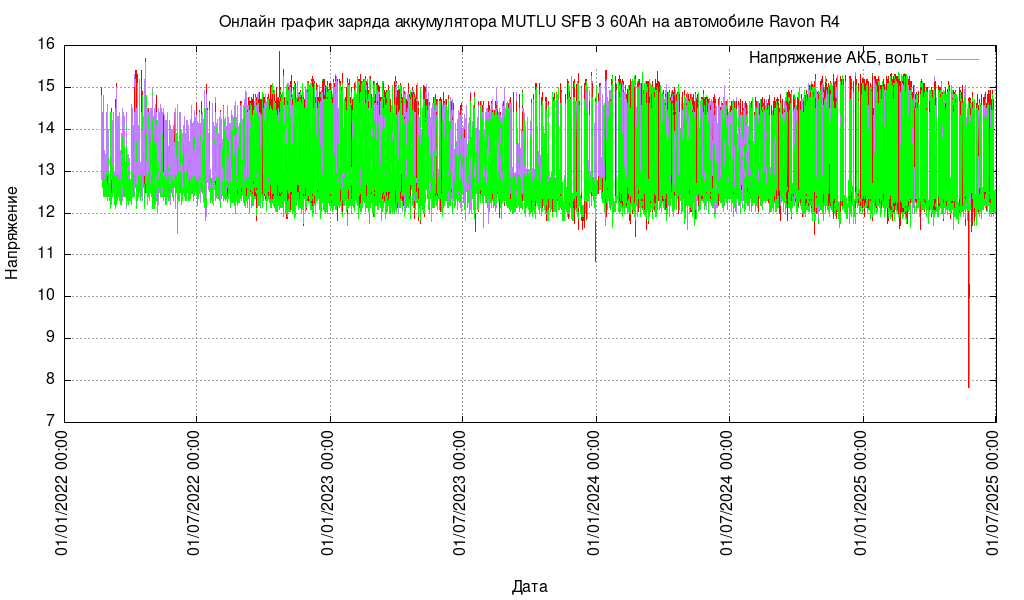Click the date label 01/01/2022 00:00

pyautogui.click(x=61, y=493)
